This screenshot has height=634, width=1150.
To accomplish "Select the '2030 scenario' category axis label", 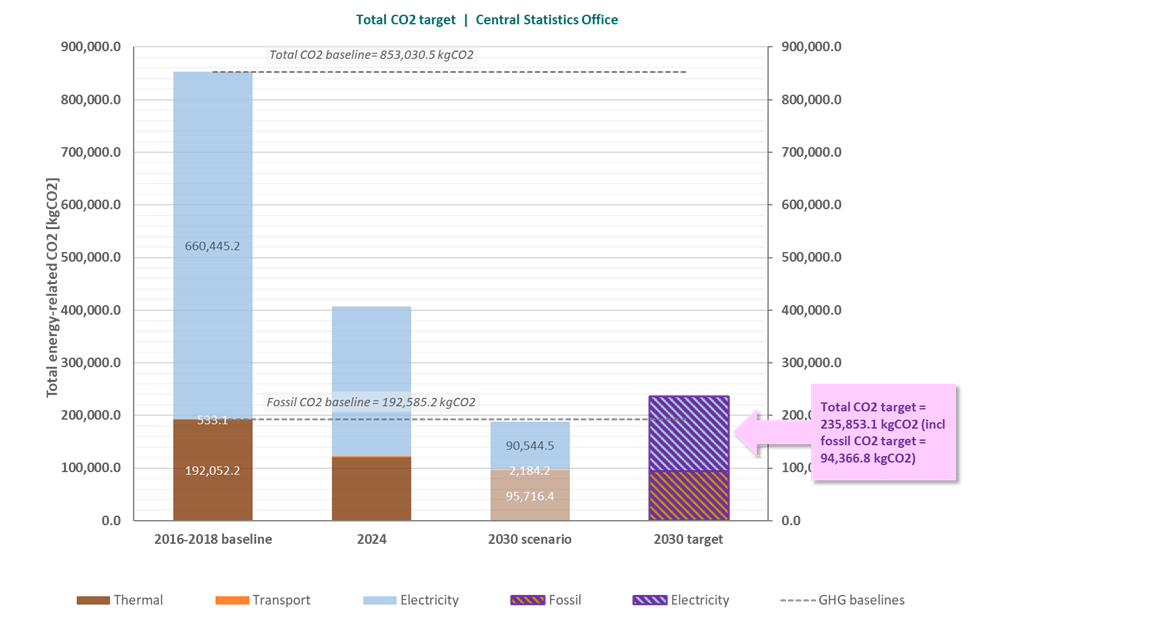I will (530, 539).
